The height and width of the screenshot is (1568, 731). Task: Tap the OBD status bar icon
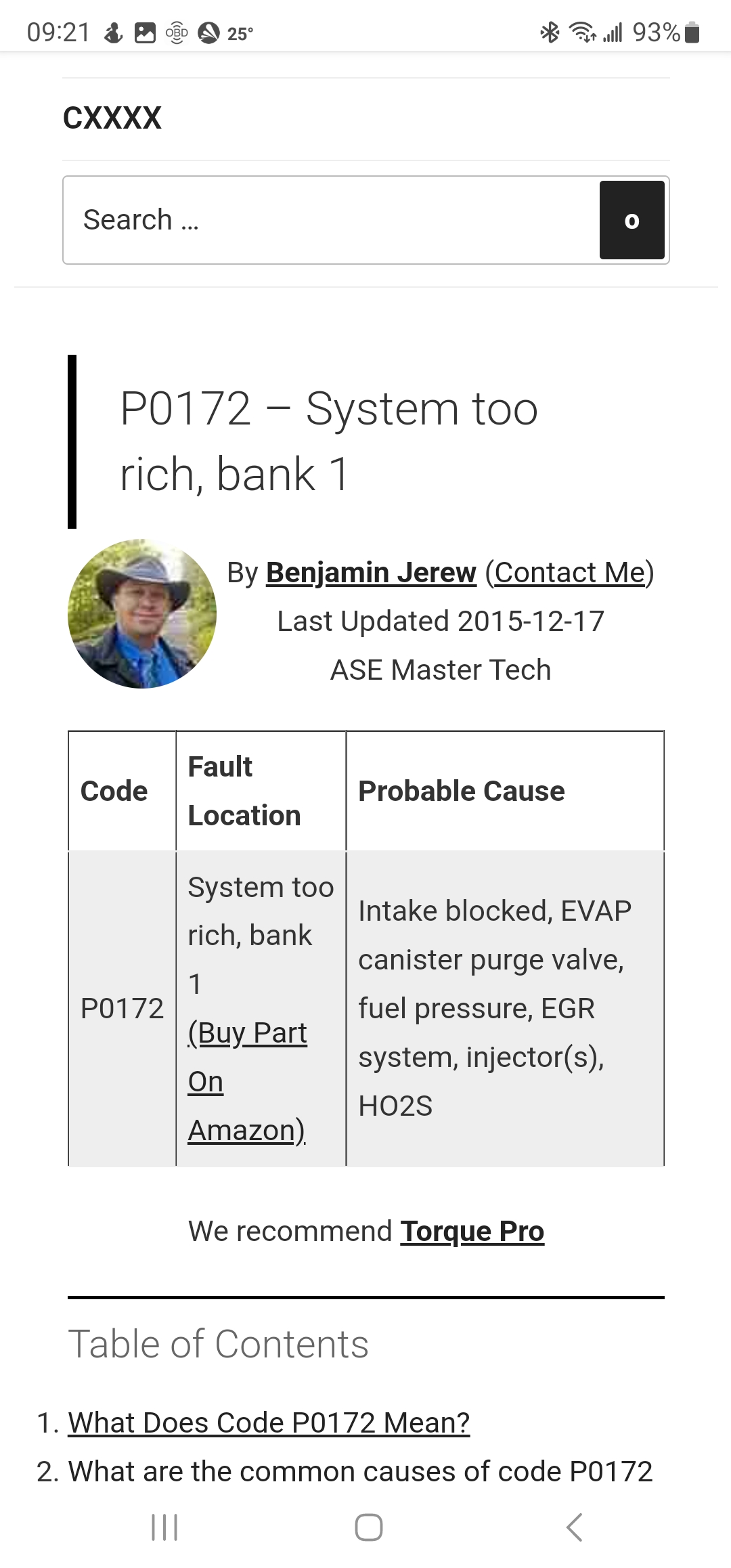[x=177, y=32]
